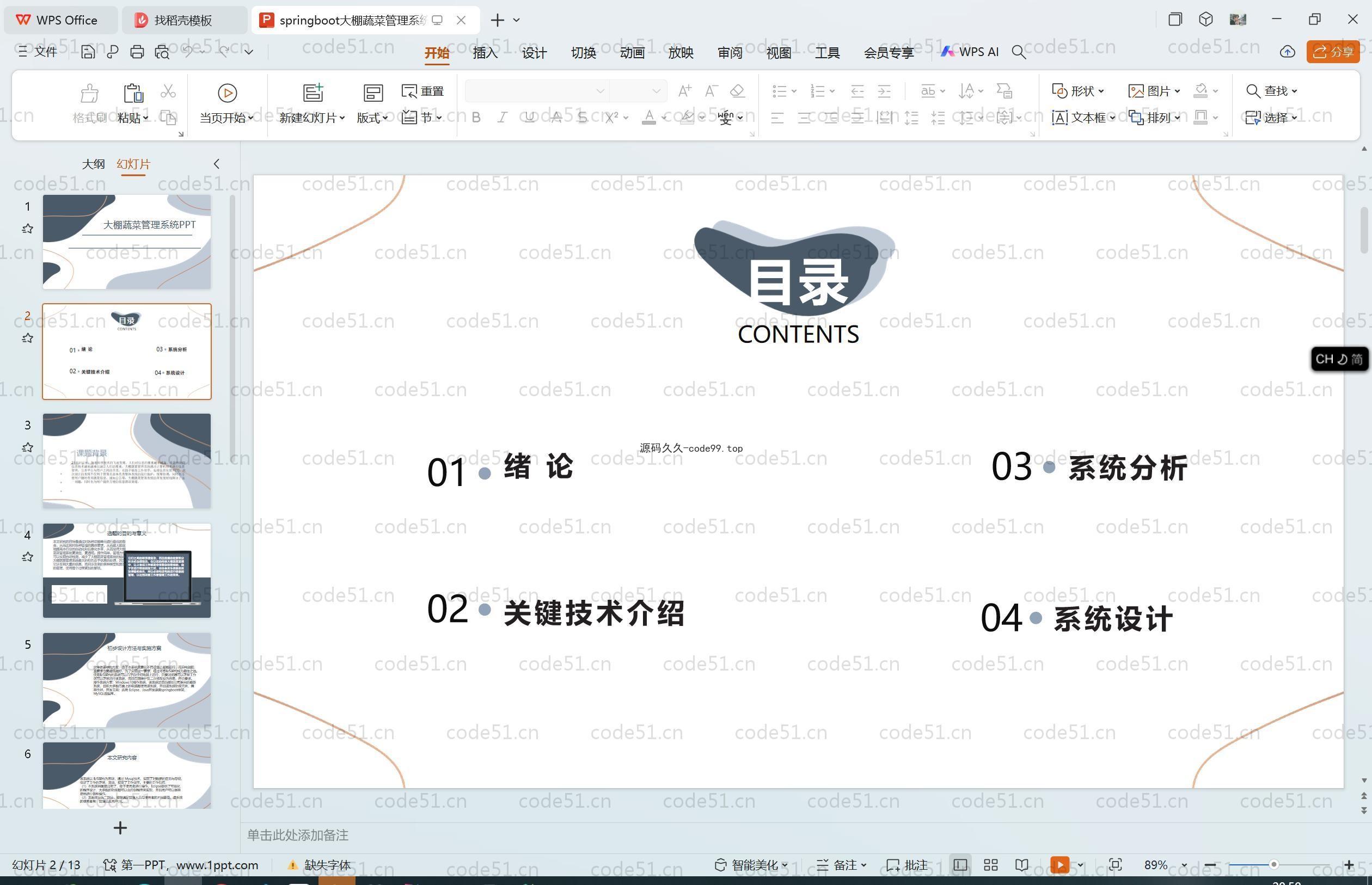Image resolution: width=1372 pixels, height=885 pixels.
Task: Click the text highlight color swatch
Action: point(687,118)
